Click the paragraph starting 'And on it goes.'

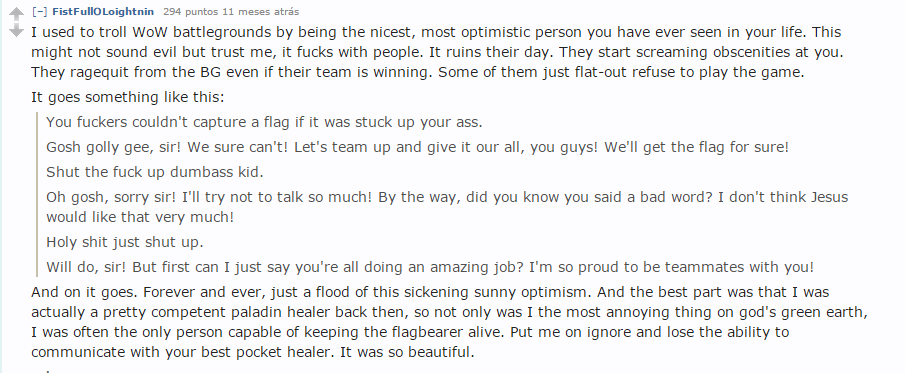[x=450, y=322]
